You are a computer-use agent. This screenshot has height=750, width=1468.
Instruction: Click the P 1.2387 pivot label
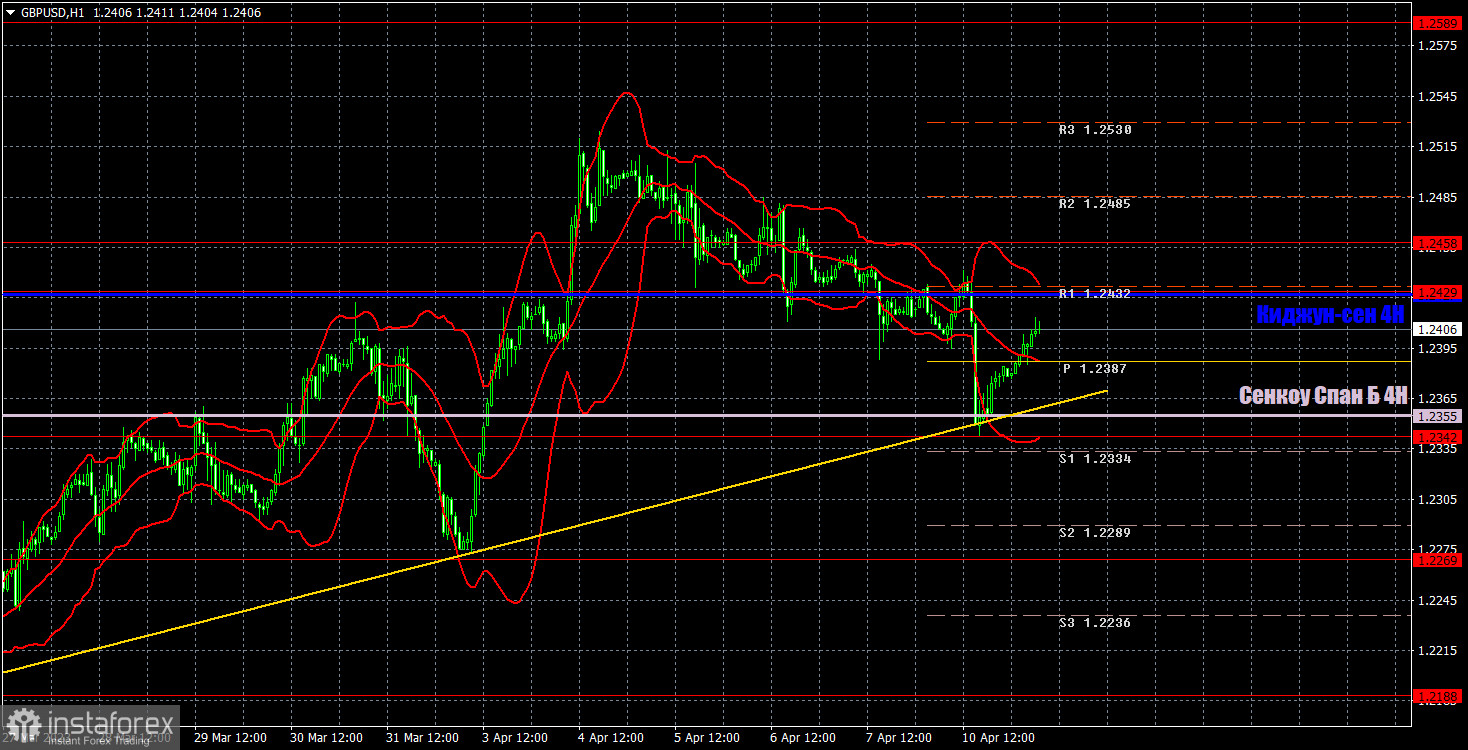[1095, 369]
